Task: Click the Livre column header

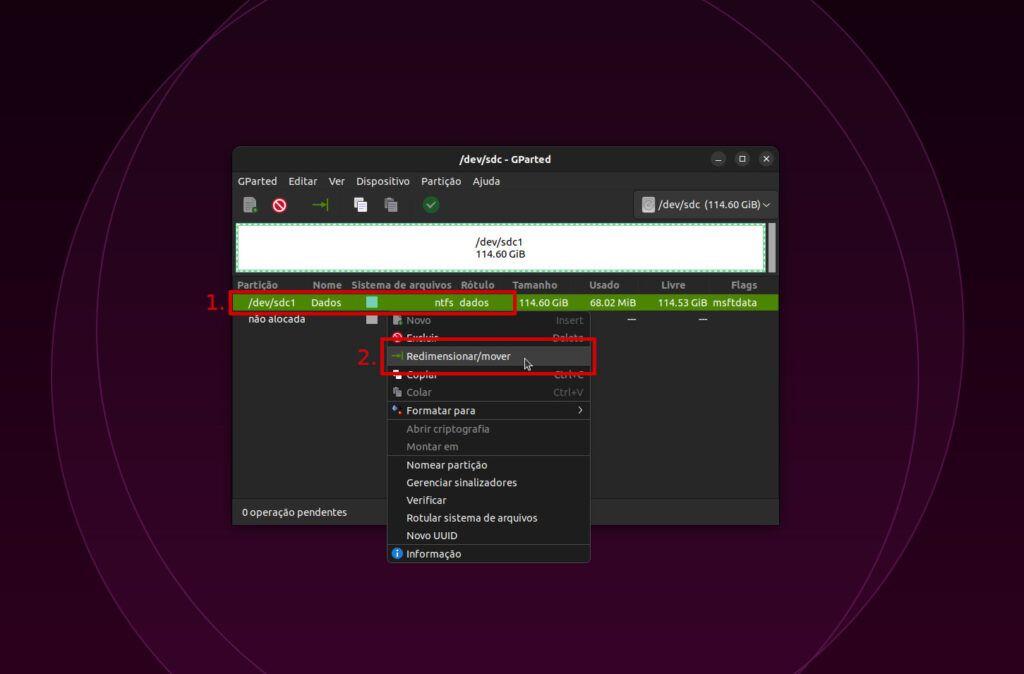Action: (673, 285)
